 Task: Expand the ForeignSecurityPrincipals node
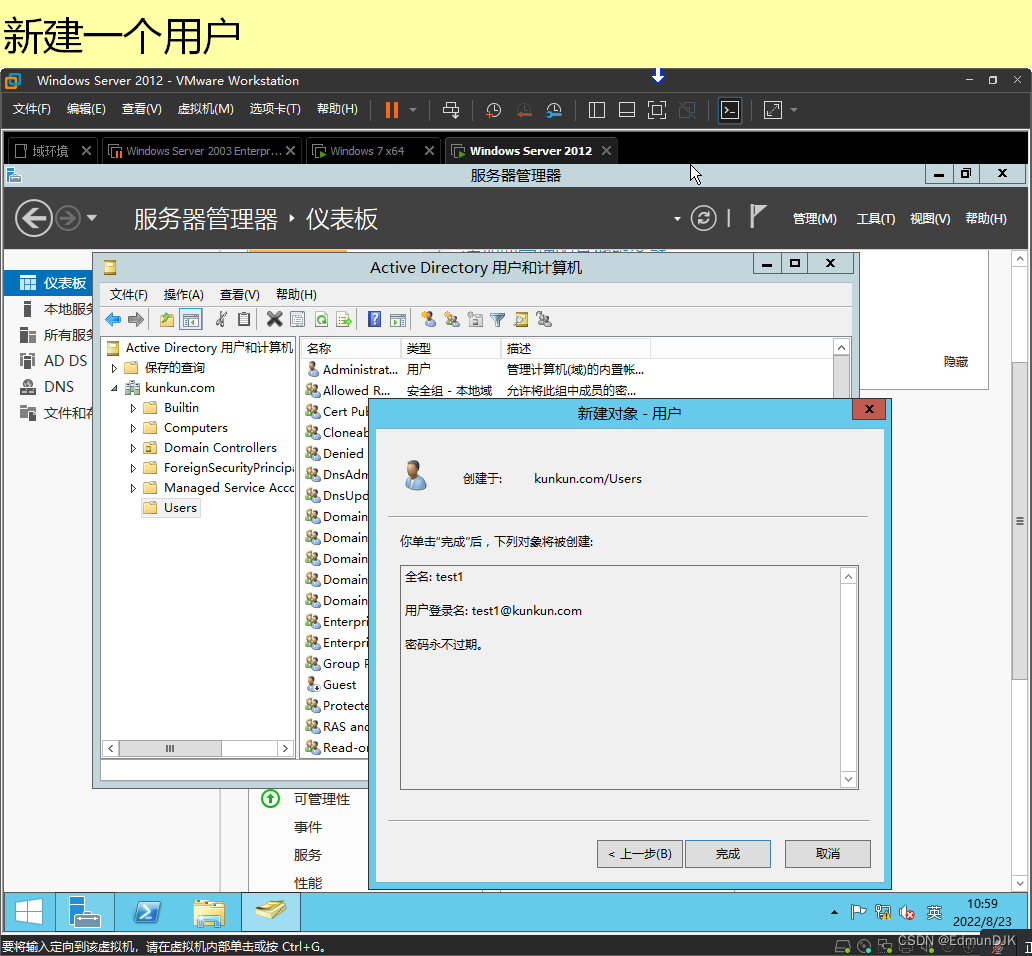[x=133, y=468]
